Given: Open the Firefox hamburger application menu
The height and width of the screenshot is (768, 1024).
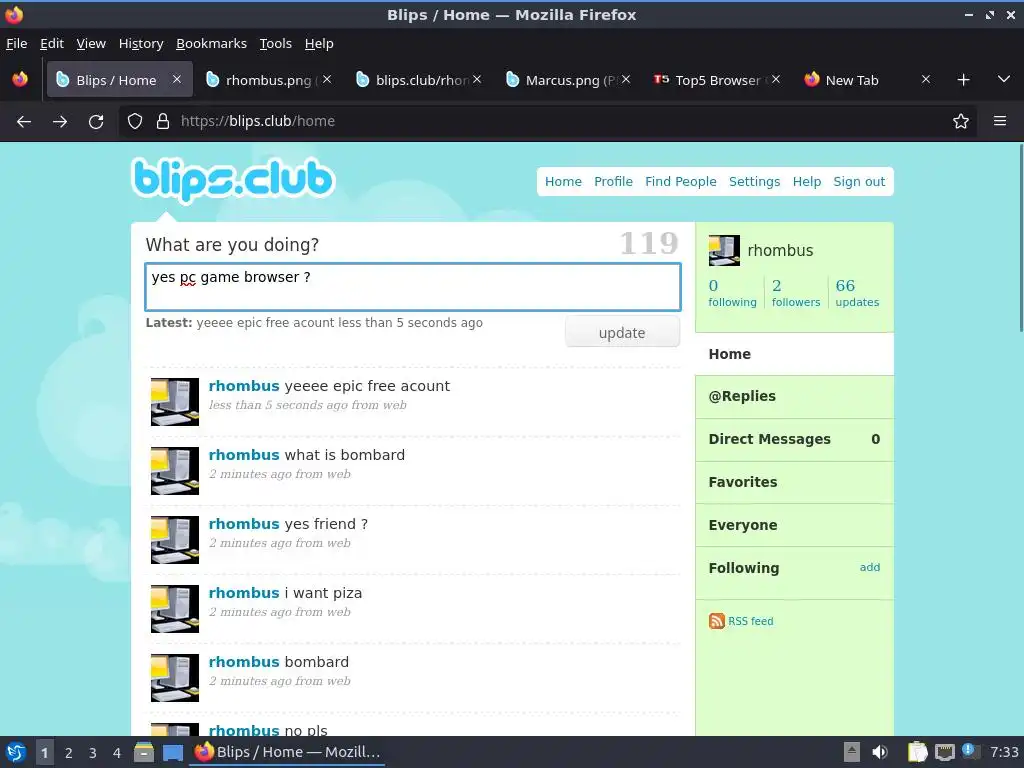Looking at the screenshot, I should pyautogui.click(x=1000, y=121).
